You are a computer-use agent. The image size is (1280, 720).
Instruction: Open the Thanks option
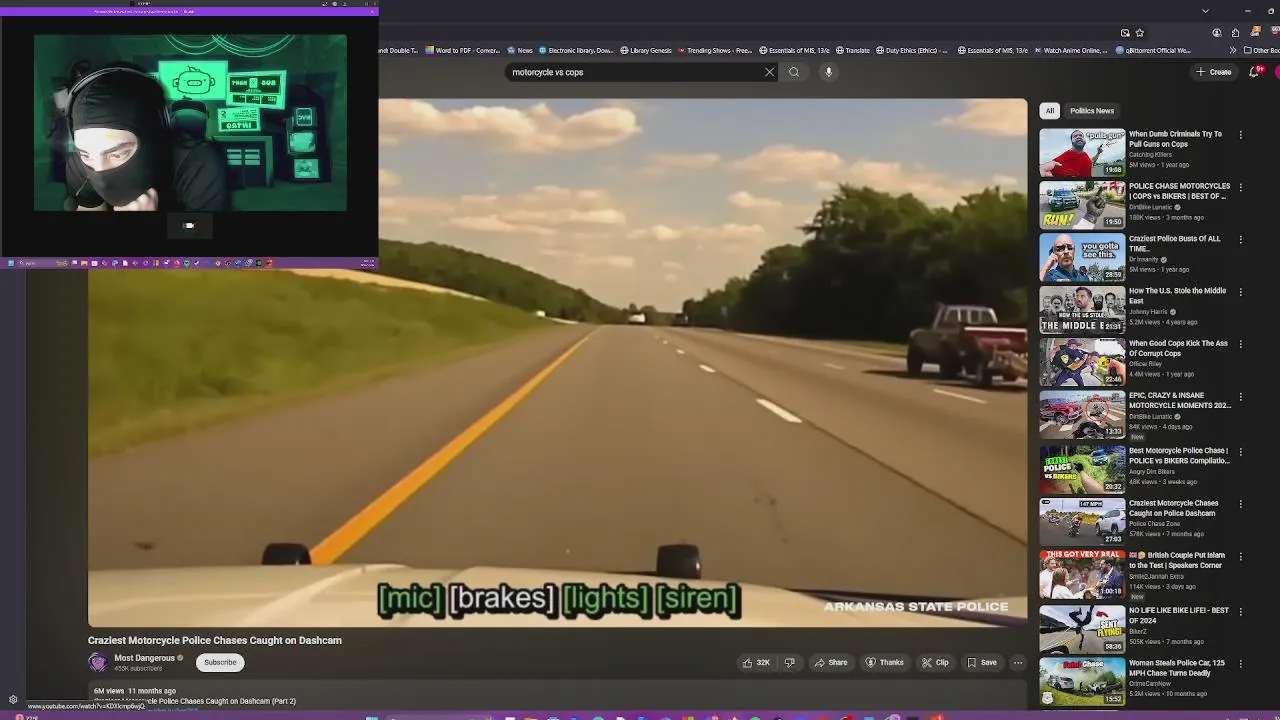click(x=884, y=662)
